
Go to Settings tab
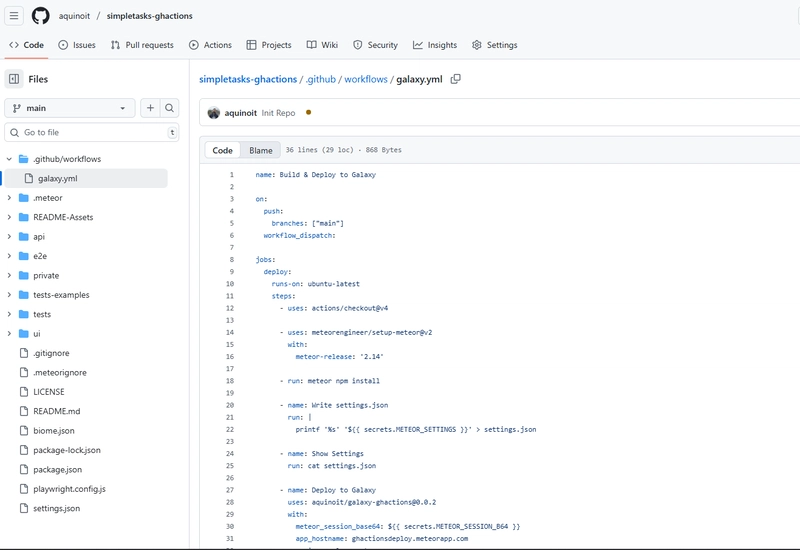(494, 45)
